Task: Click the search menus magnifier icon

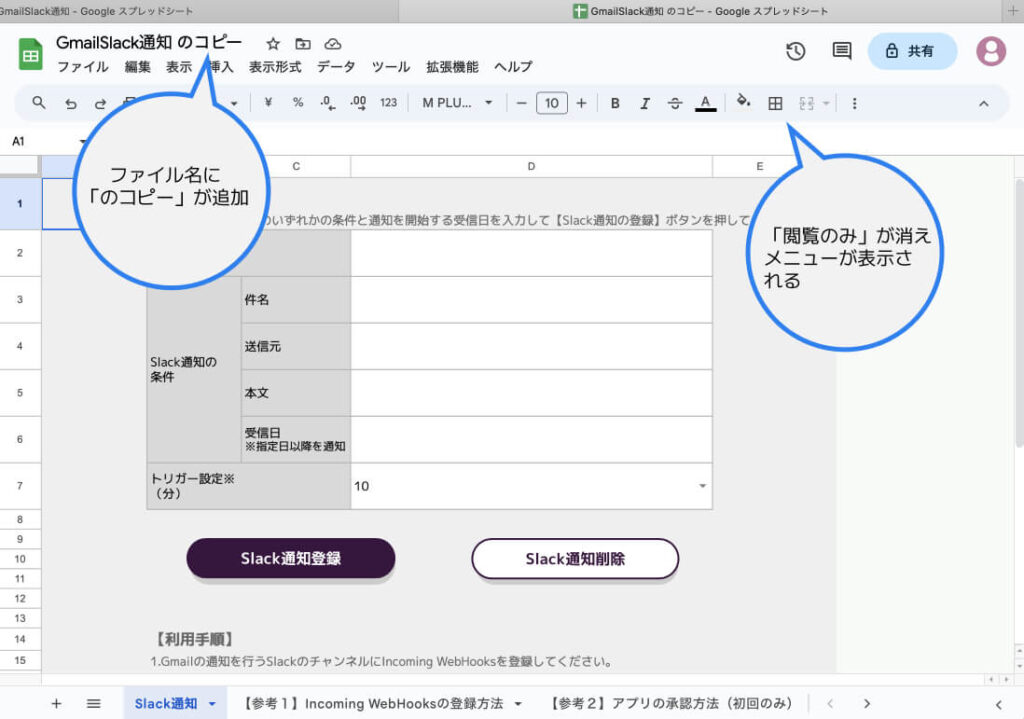Action: (39, 103)
